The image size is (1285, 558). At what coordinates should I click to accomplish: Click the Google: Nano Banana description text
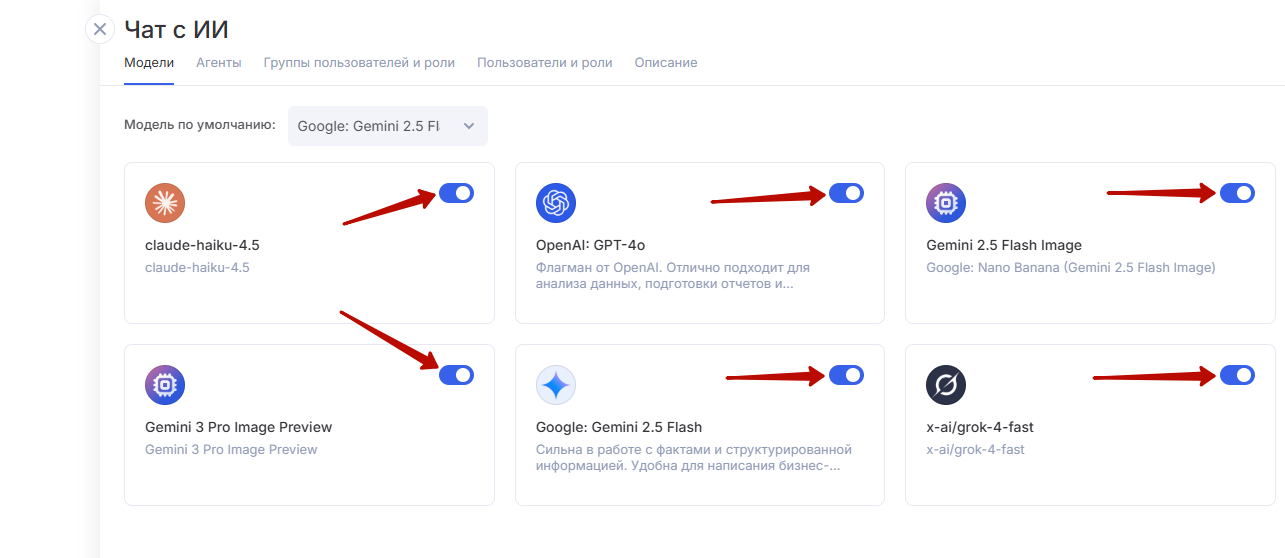tap(1071, 268)
